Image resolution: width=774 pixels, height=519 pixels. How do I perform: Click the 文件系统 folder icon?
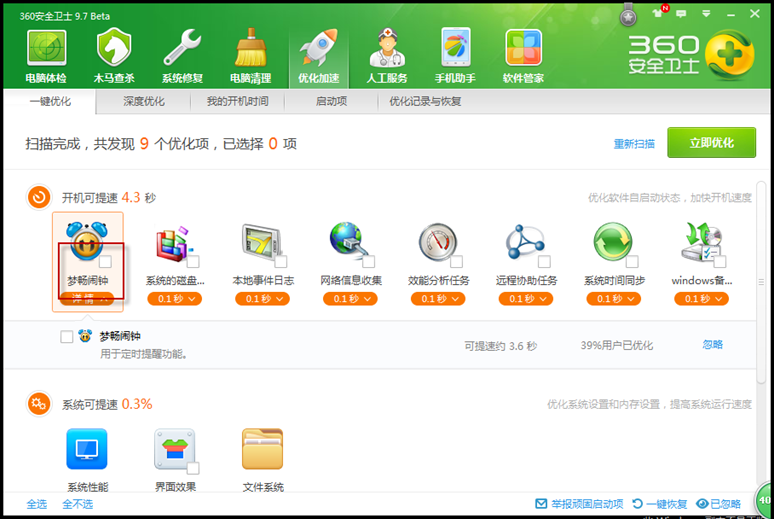[x=263, y=448]
